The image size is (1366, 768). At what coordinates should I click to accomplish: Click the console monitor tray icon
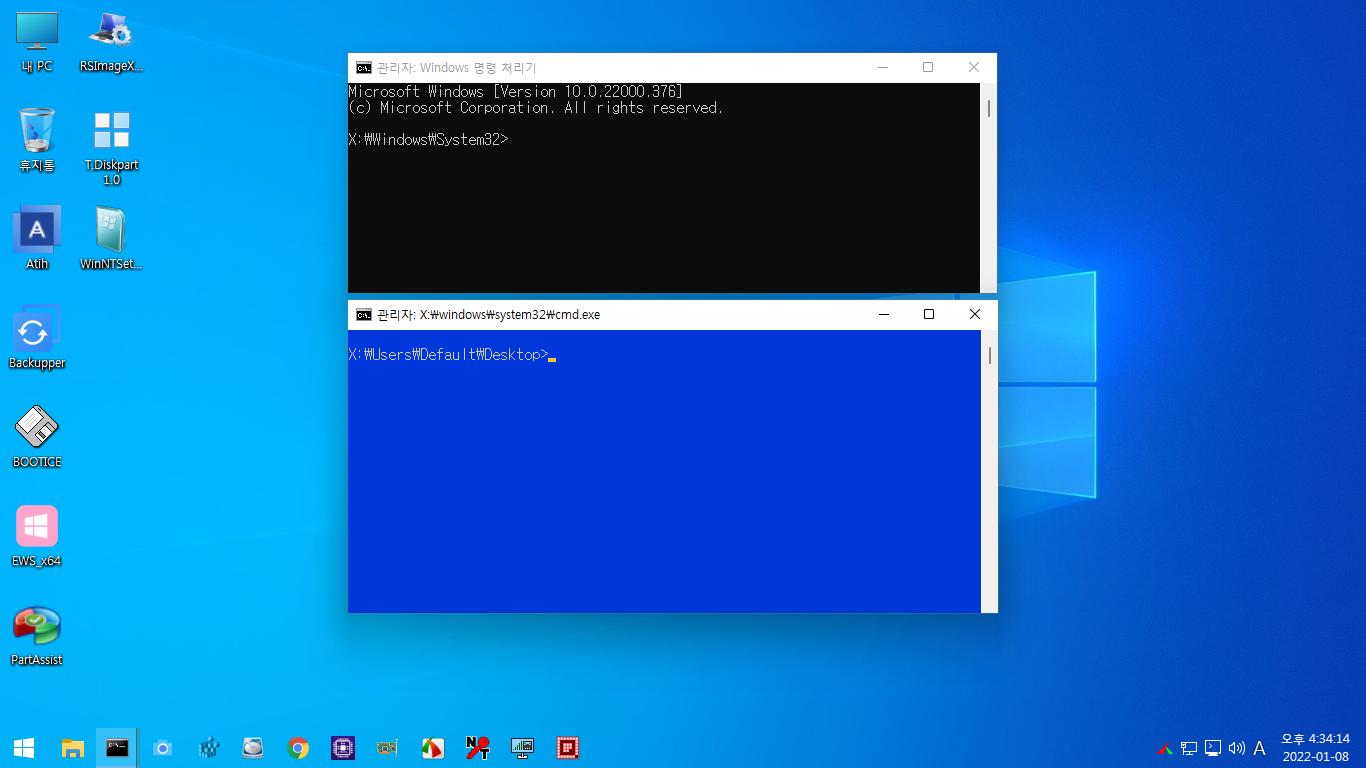click(1213, 748)
